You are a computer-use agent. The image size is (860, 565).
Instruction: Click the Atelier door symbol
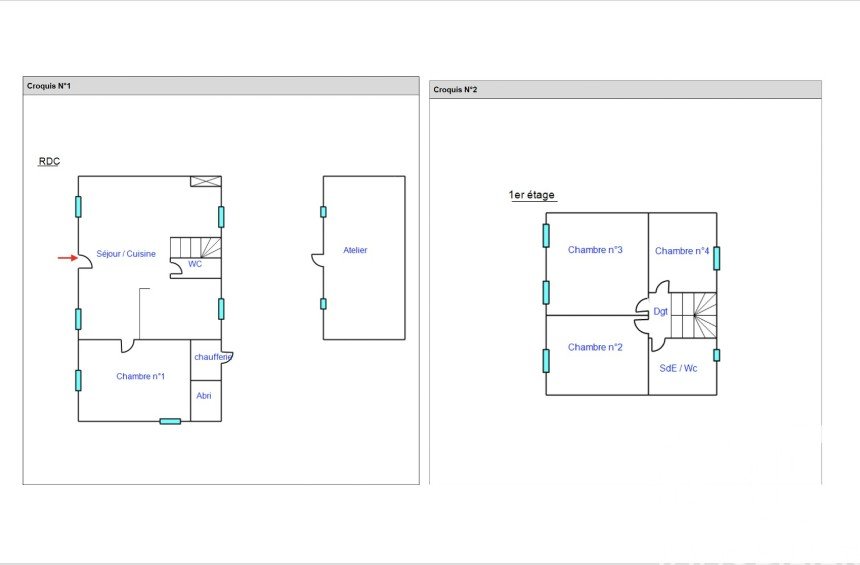(x=317, y=259)
